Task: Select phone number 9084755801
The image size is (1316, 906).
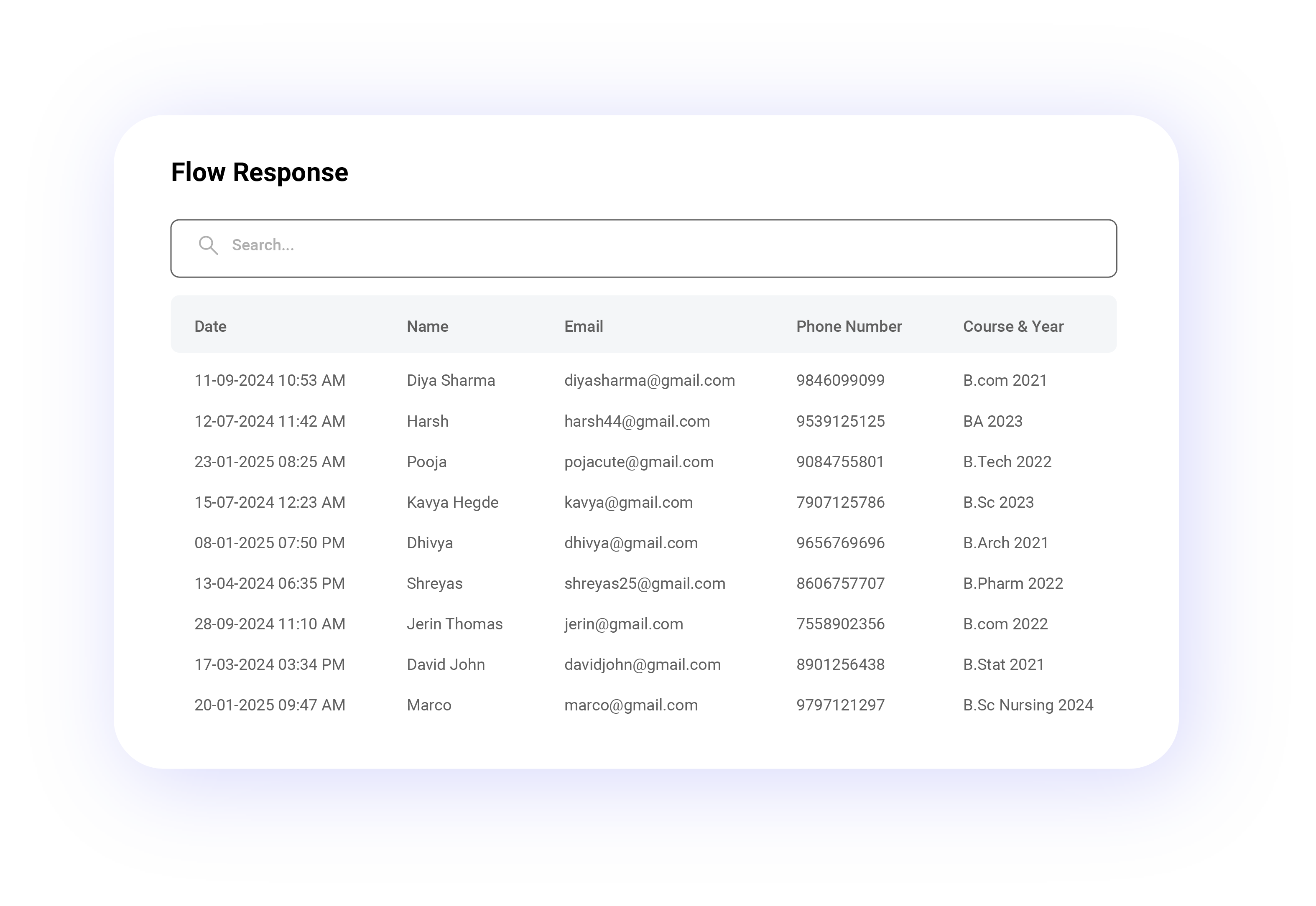Action: (840, 461)
